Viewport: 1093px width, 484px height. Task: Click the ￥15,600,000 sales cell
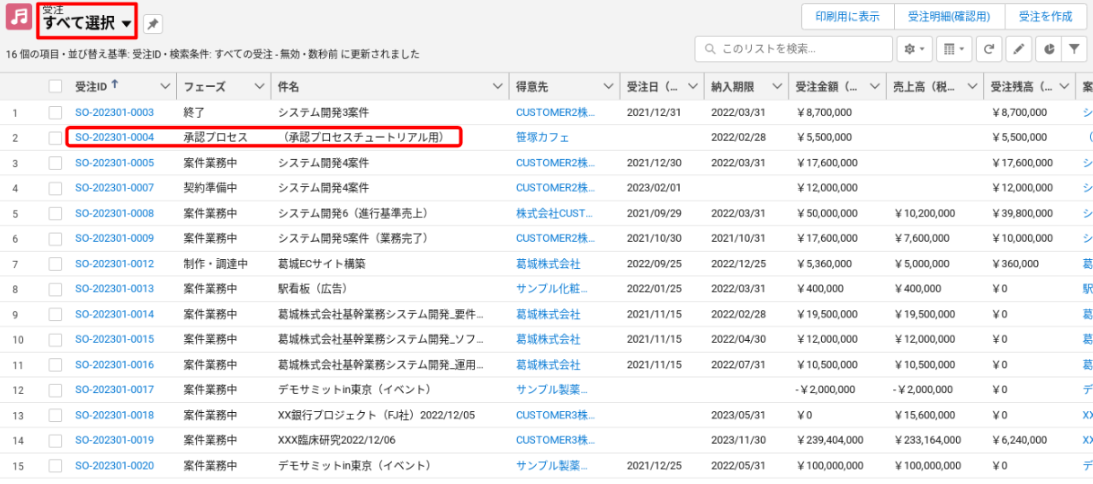(924, 416)
